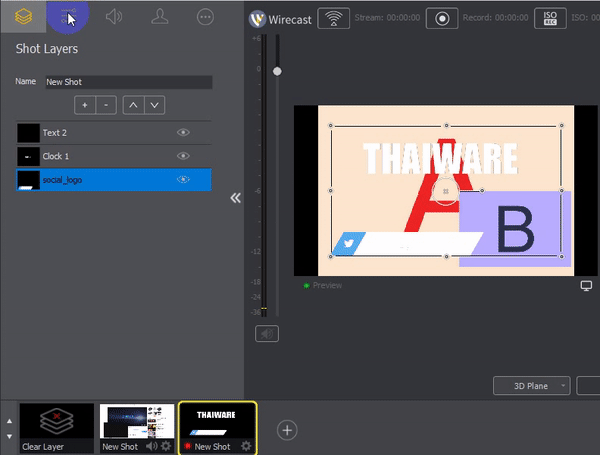Click the THAIWARE text in preview
This screenshot has width=600, height=455.
pyautogui.click(x=440, y=158)
